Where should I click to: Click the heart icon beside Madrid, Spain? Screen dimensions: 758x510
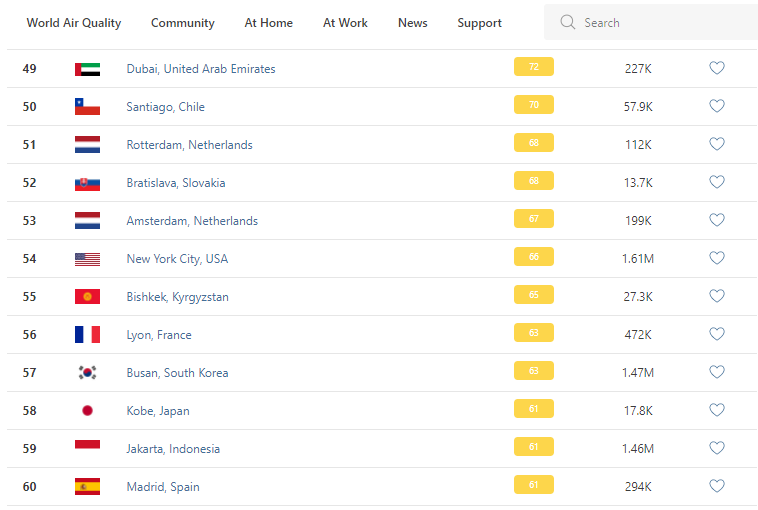pyautogui.click(x=716, y=486)
